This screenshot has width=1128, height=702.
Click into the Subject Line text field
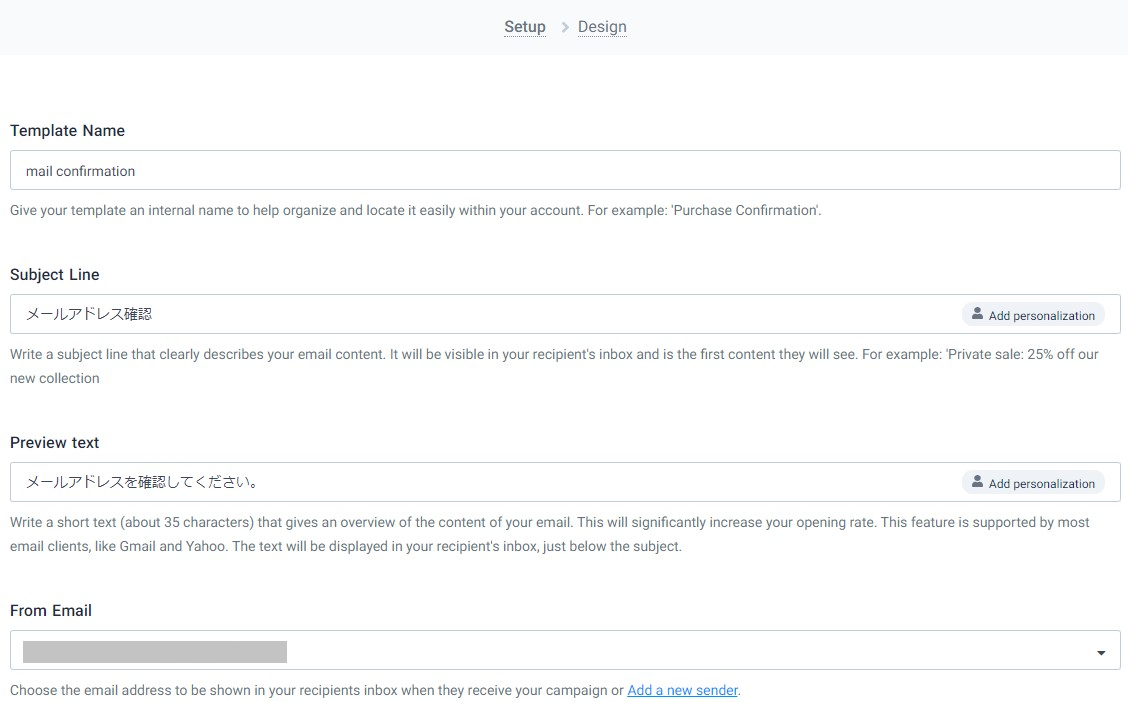[480, 314]
